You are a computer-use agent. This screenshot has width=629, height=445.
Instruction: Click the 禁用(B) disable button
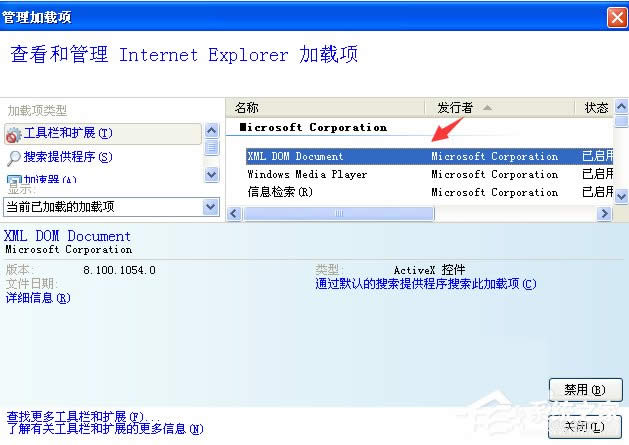pyautogui.click(x=585, y=390)
